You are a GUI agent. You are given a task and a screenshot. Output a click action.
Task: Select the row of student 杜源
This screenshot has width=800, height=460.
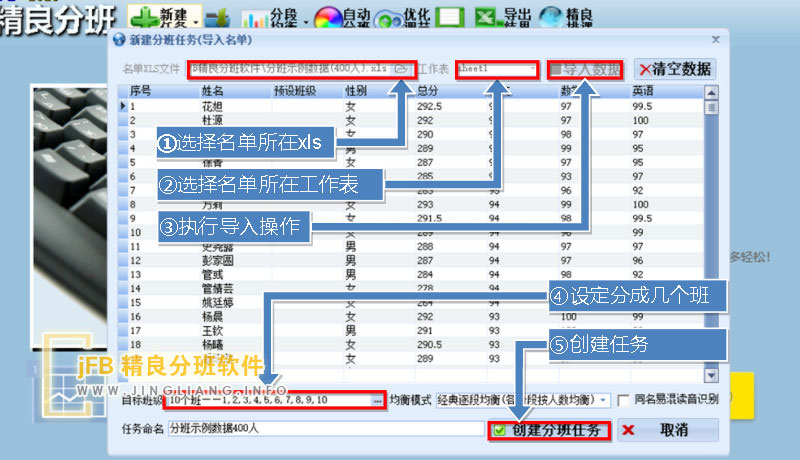click(411, 120)
